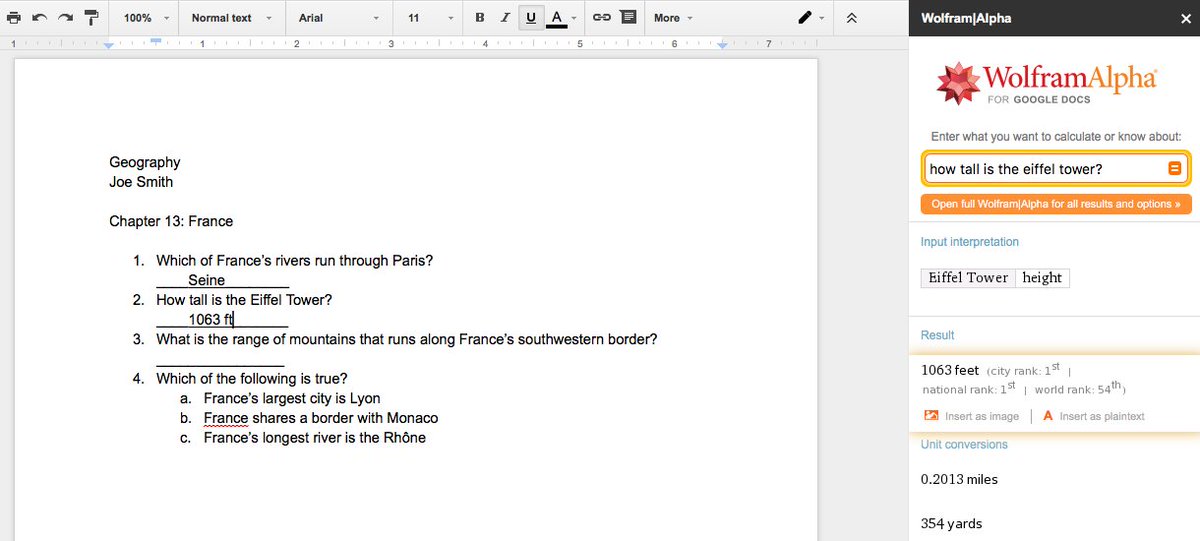The height and width of the screenshot is (541, 1200).
Task: Expand the More toolbar options
Action: coord(673,18)
